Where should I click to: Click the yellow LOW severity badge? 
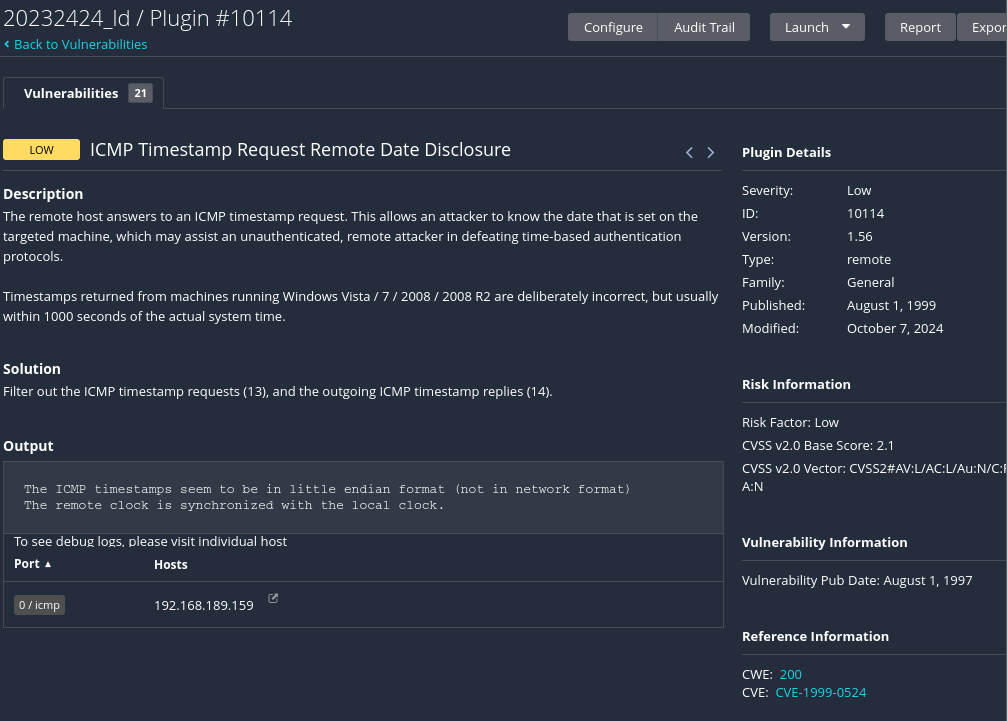coord(41,150)
